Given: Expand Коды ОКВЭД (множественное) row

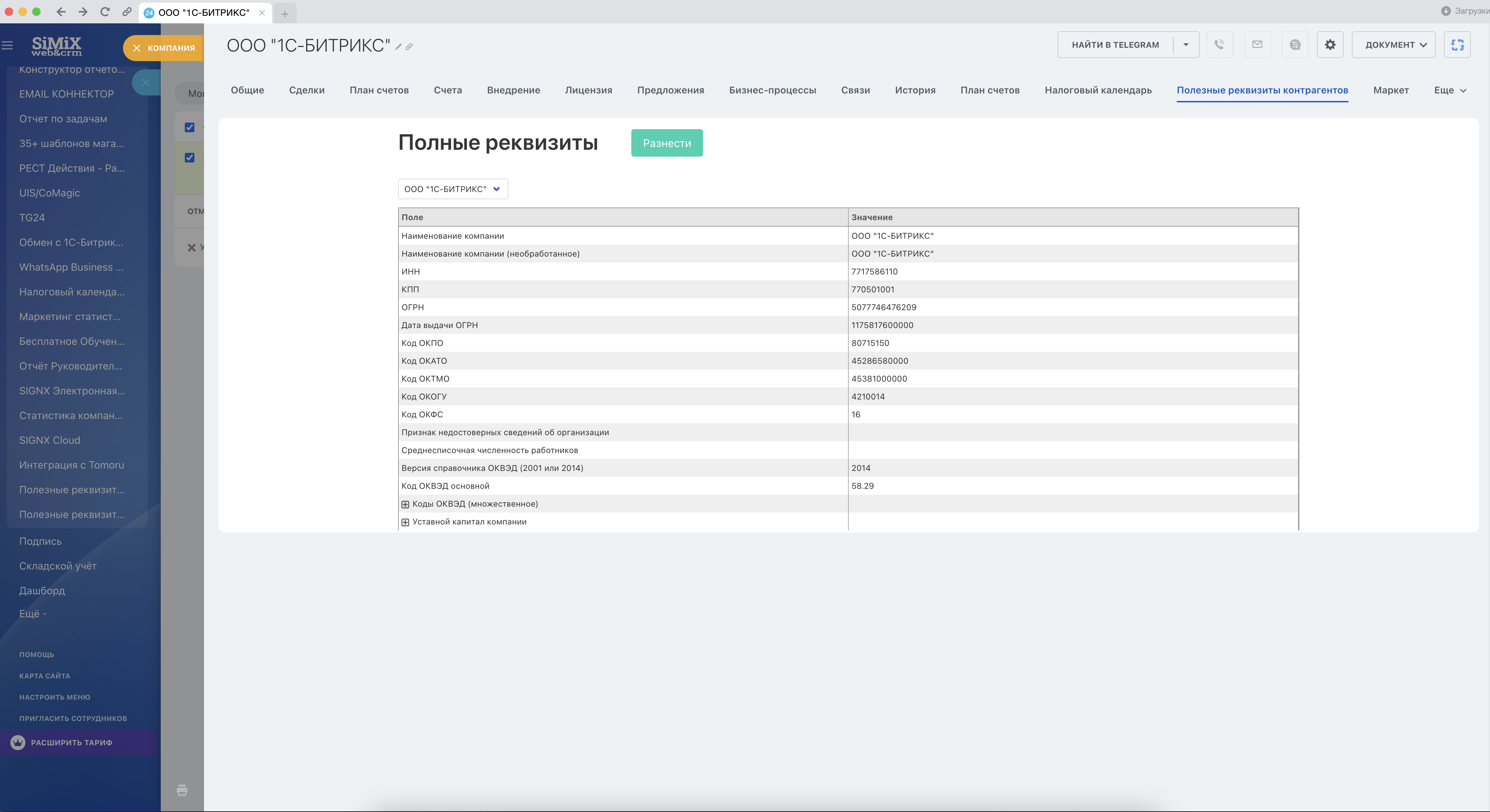Looking at the screenshot, I should (405, 504).
